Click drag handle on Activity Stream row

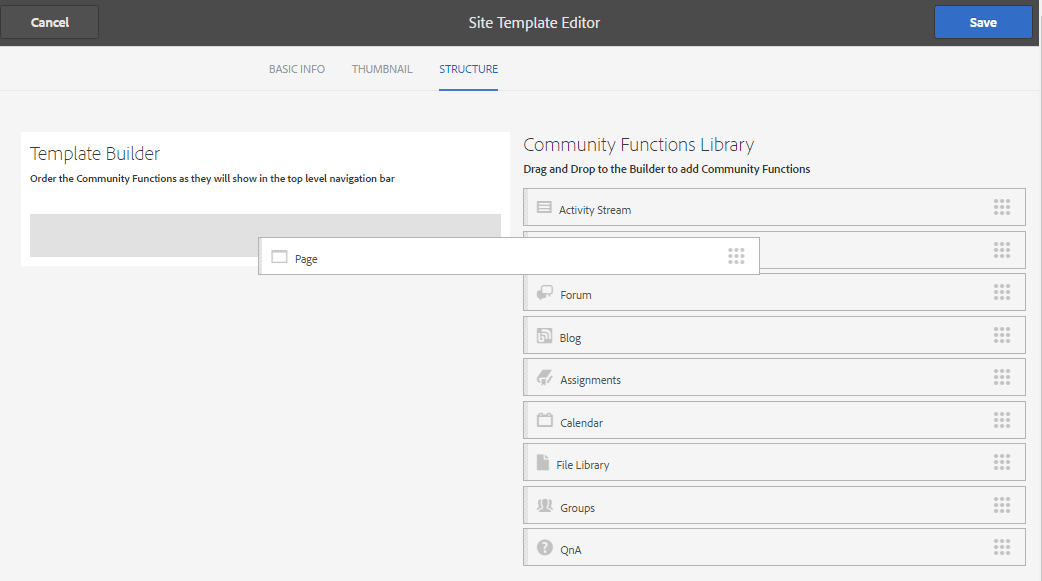tap(1002, 207)
